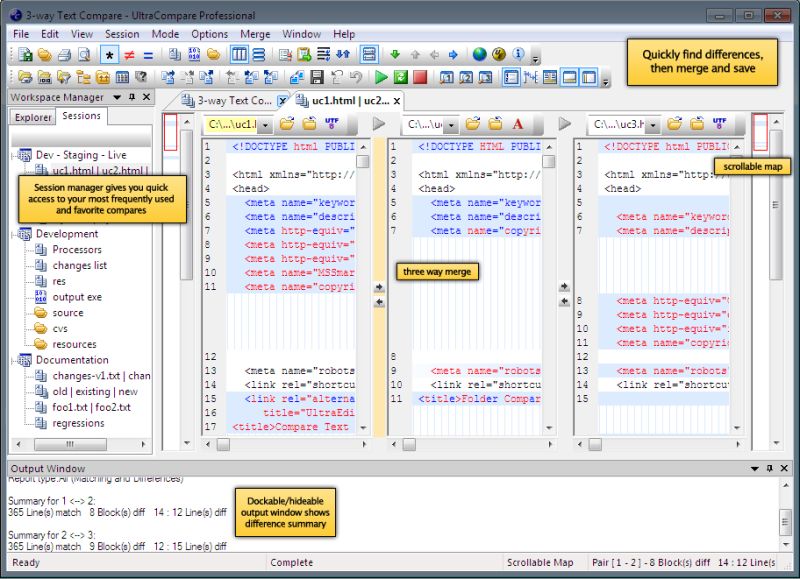800x579 pixels.
Task: Close the Workspace Manager panel
Action: pos(146,97)
